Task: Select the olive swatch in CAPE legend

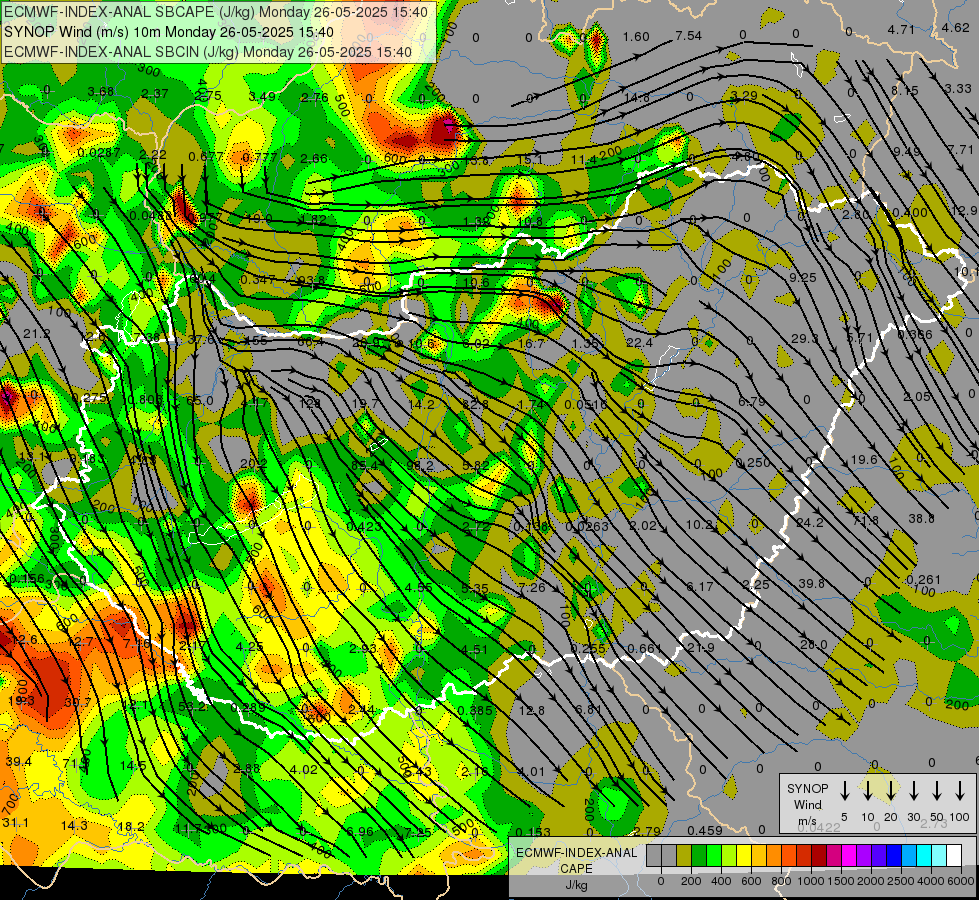Action: click(684, 855)
